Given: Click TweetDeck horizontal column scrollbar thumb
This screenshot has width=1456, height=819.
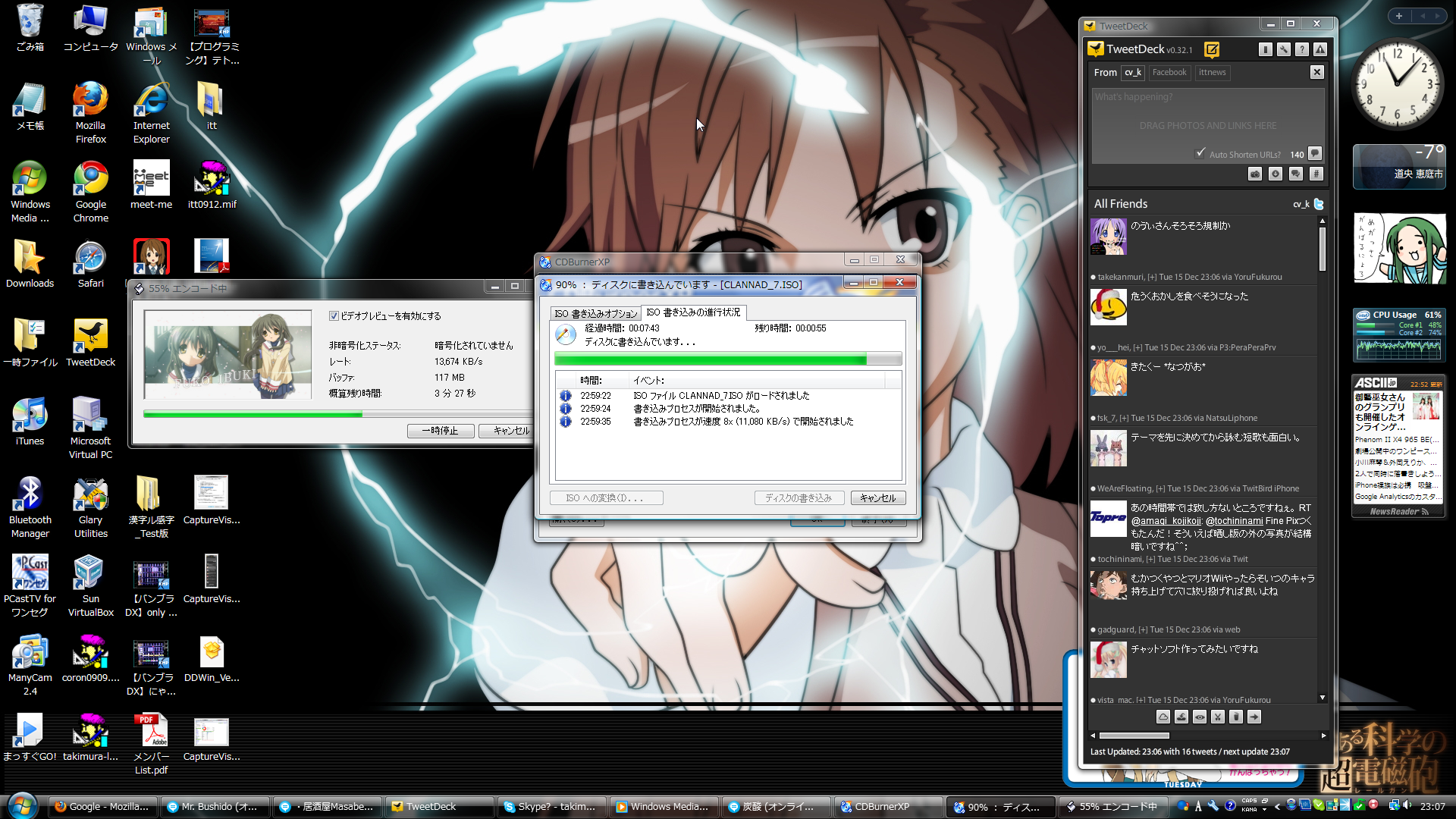Looking at the screenshot, I should [1134, 736].
